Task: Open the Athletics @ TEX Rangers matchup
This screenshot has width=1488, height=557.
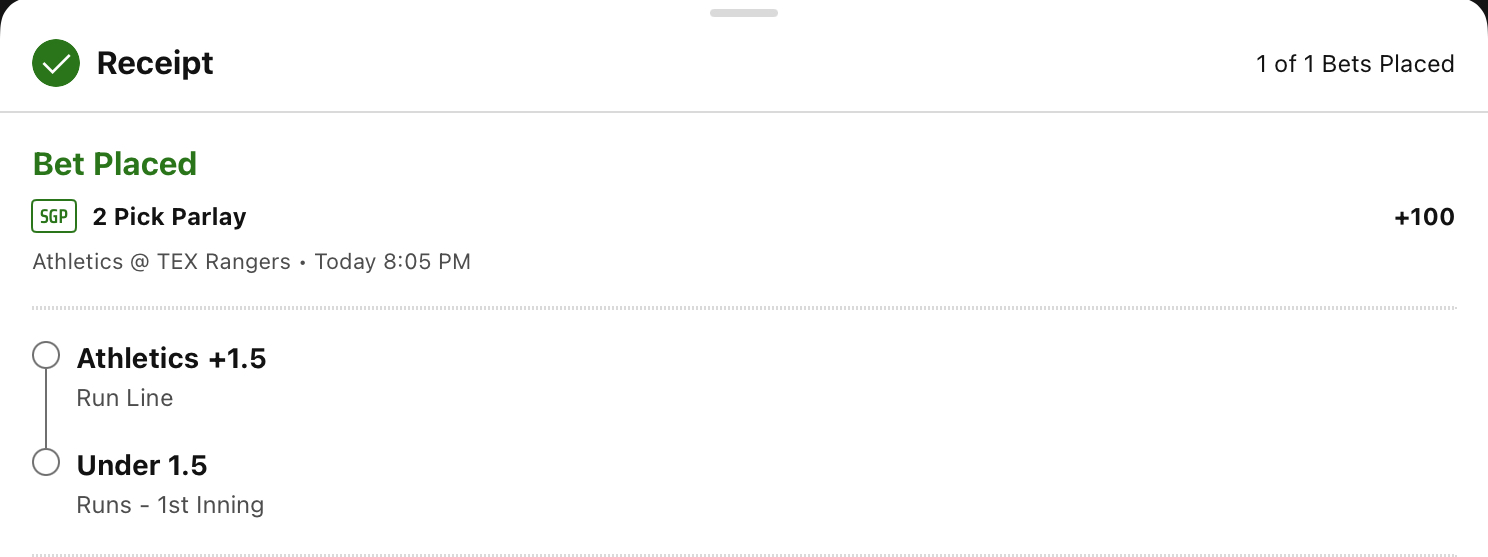Action: 161,262
